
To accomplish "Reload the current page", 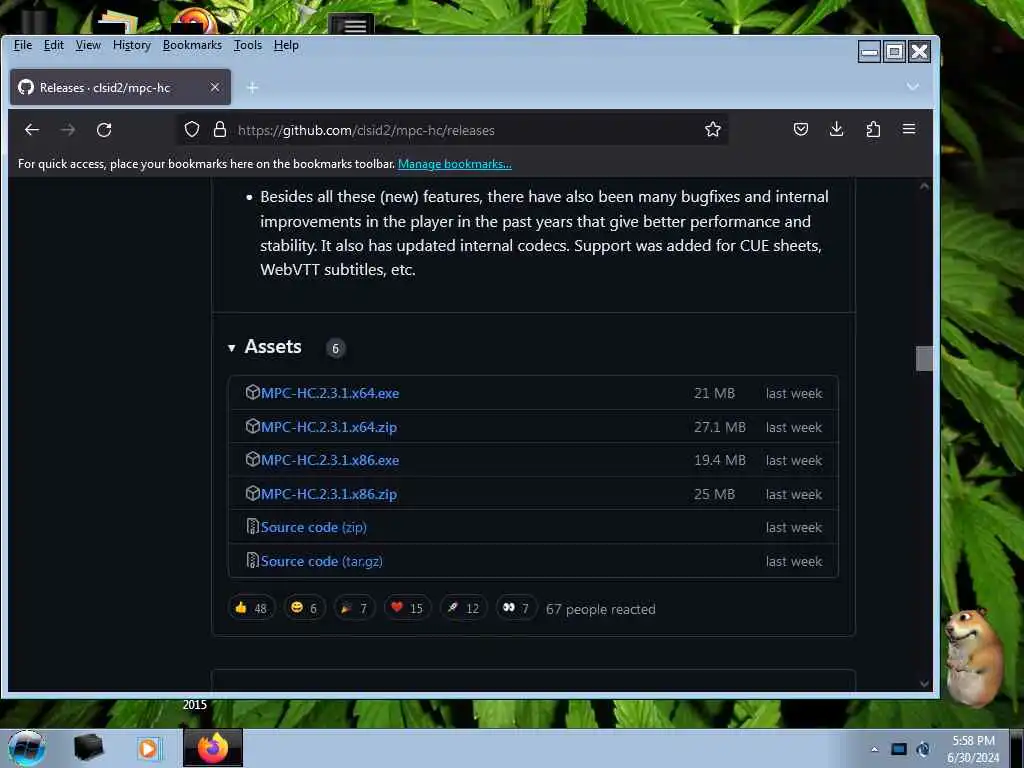I will click(104, 130).
